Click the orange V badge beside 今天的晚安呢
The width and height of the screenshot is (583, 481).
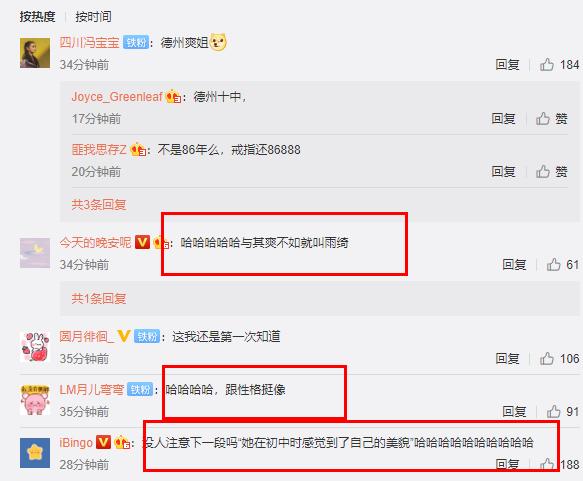pyautogui.click(x=142, y=242)
